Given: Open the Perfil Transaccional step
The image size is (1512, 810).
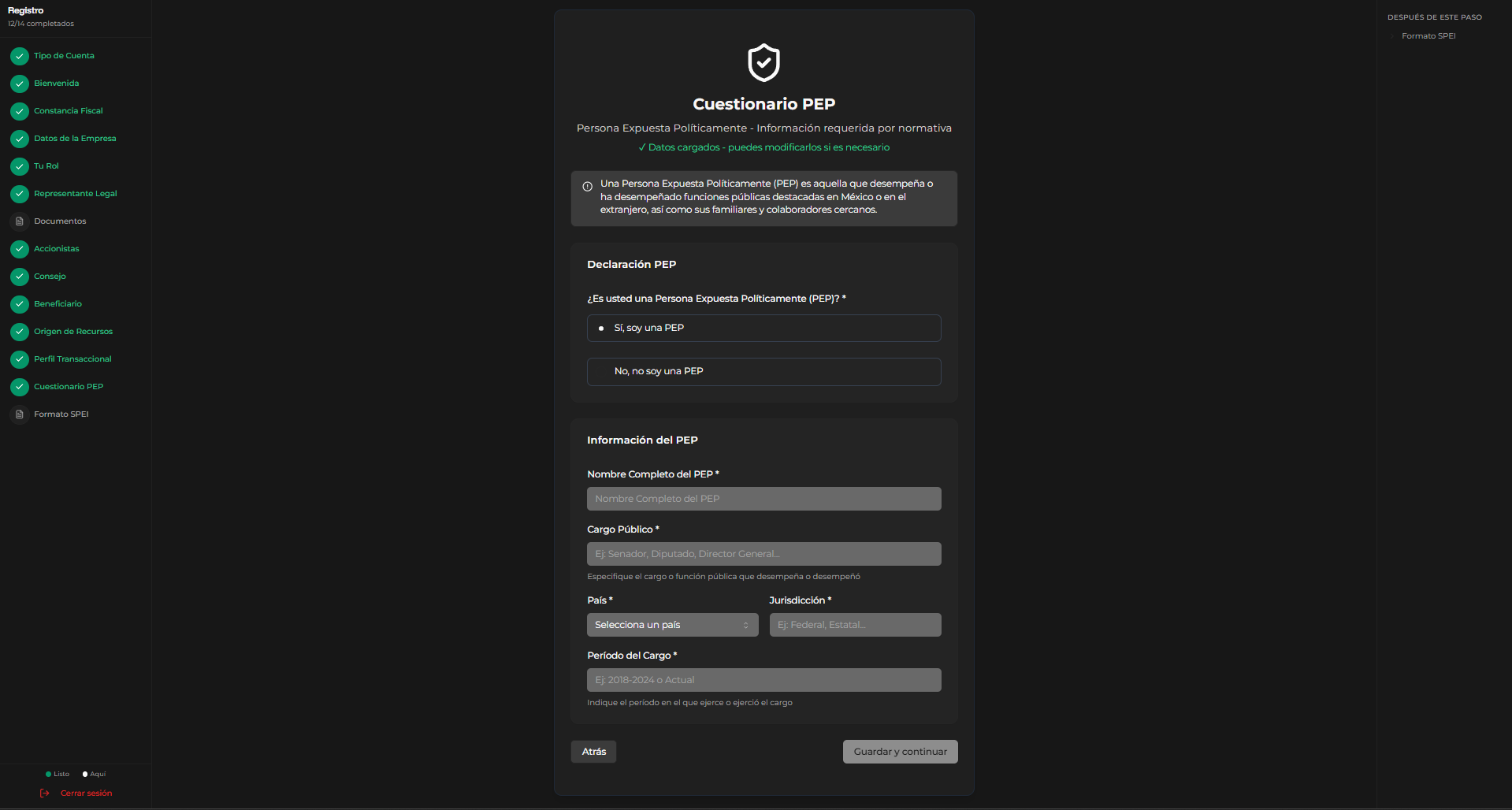Looking at the screenshot, I should point(72,359).
